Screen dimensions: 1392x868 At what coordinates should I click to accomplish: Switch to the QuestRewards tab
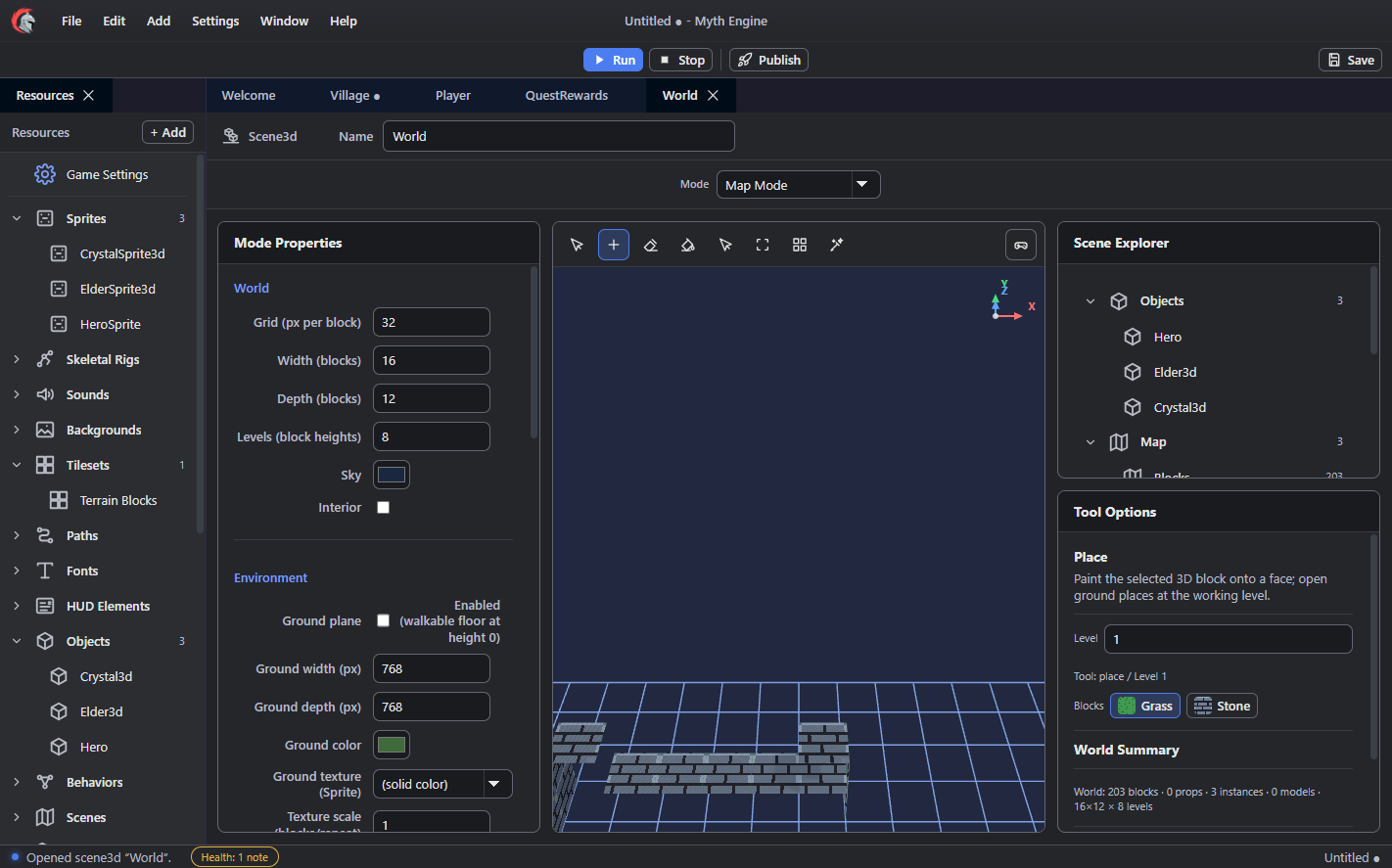567,95
